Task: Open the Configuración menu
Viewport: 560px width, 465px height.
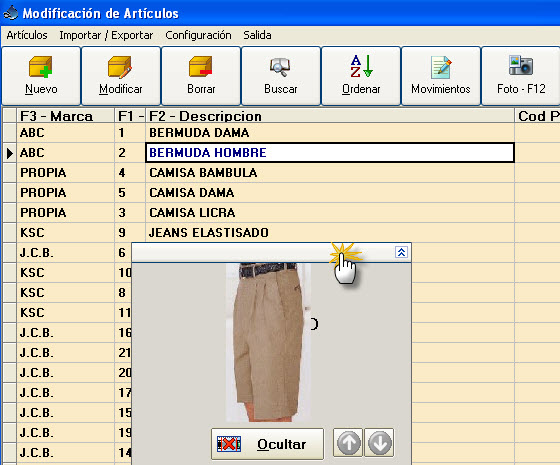Action: point(198,35)
